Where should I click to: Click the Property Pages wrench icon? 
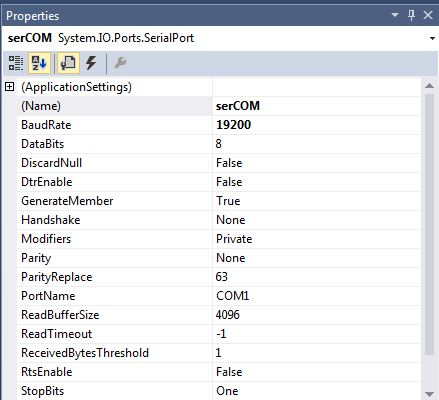(x=120, y=63)
